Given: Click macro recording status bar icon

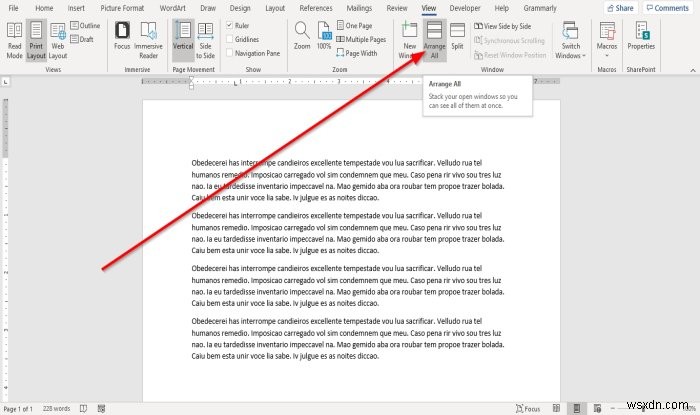Looking at the screenshot, I should 102,409.
